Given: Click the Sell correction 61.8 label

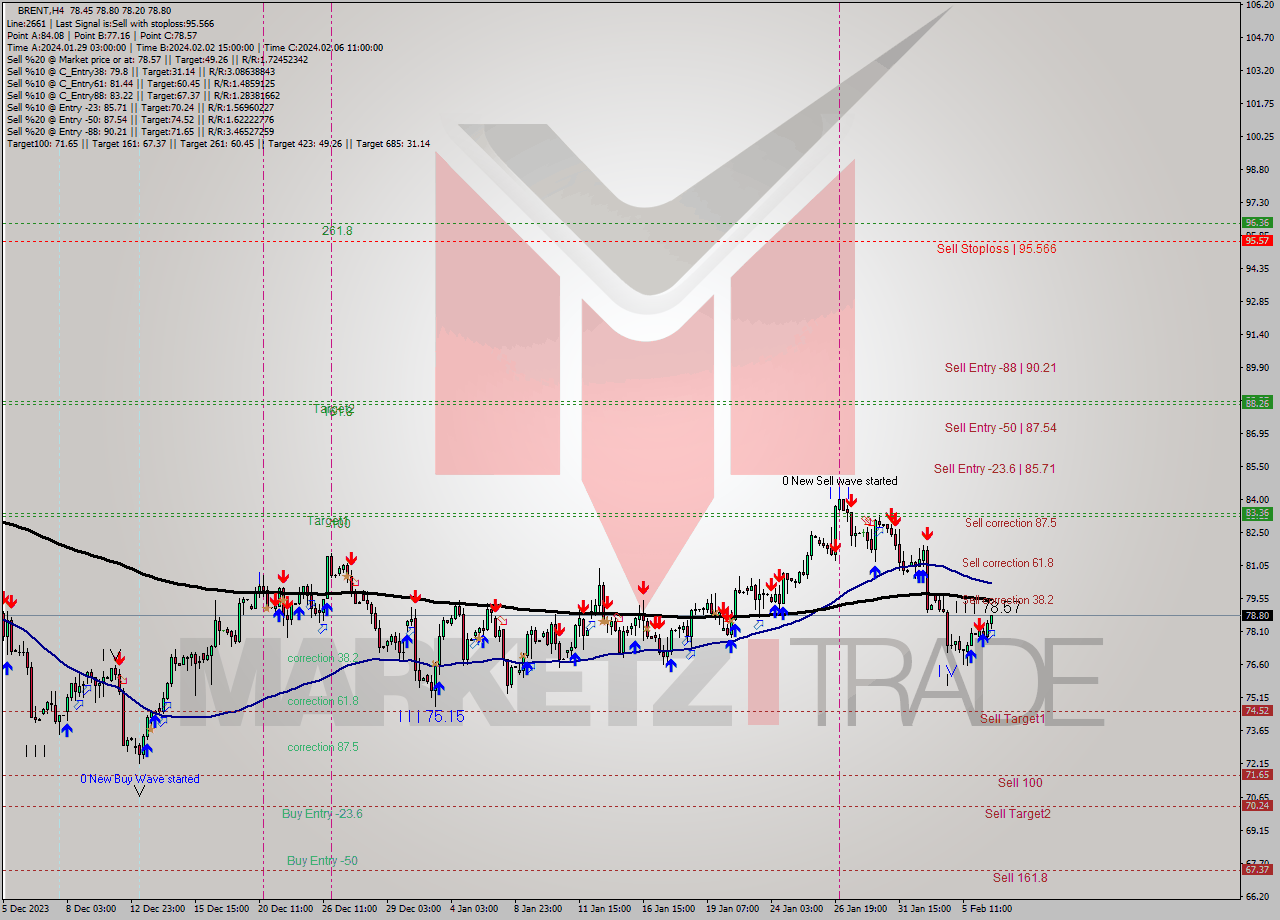Looking at the screenshot, I should (1007, 563).
